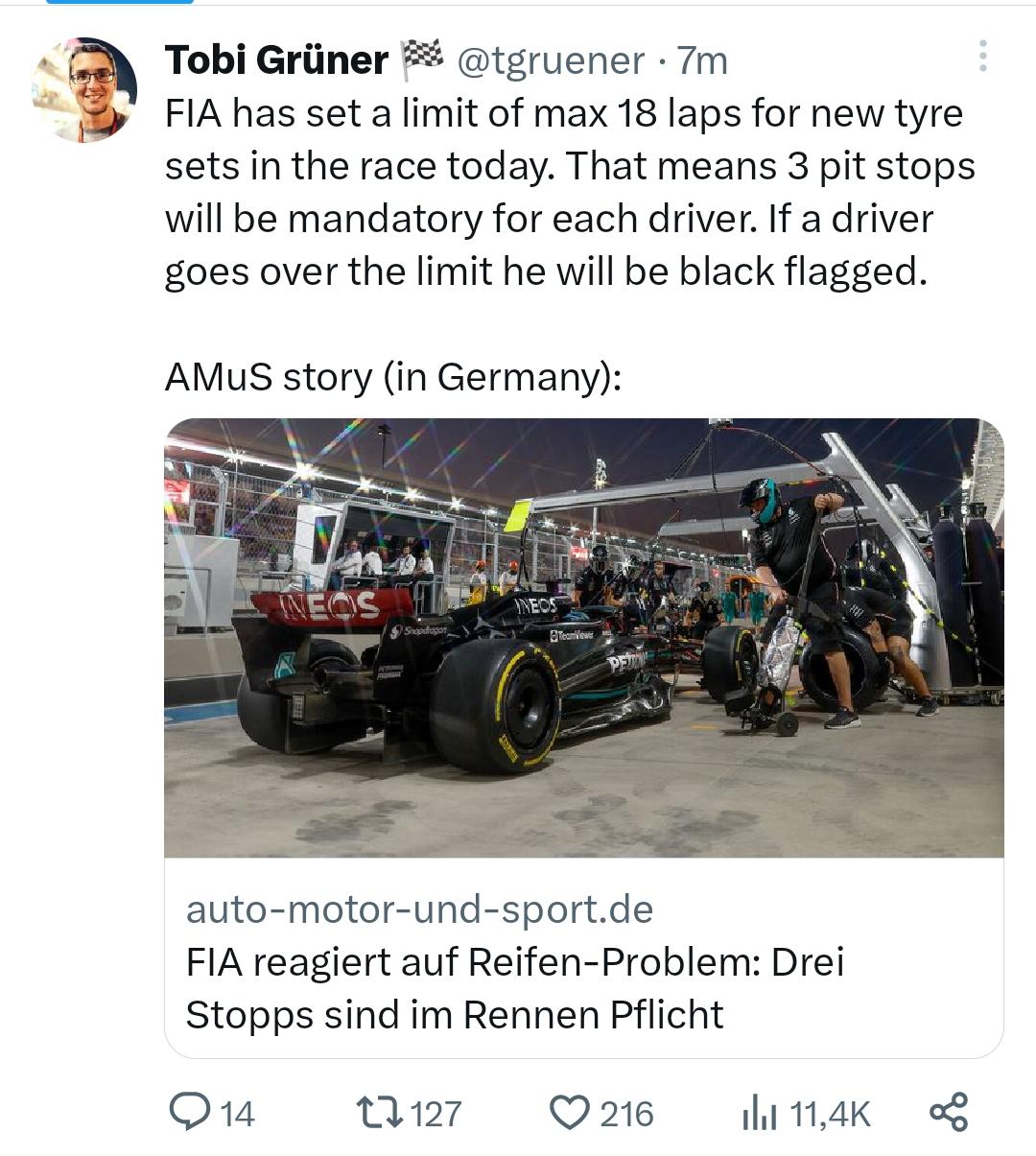Open the Tobi Grüner display name
1036x1156 pixels.
point(276,59)
